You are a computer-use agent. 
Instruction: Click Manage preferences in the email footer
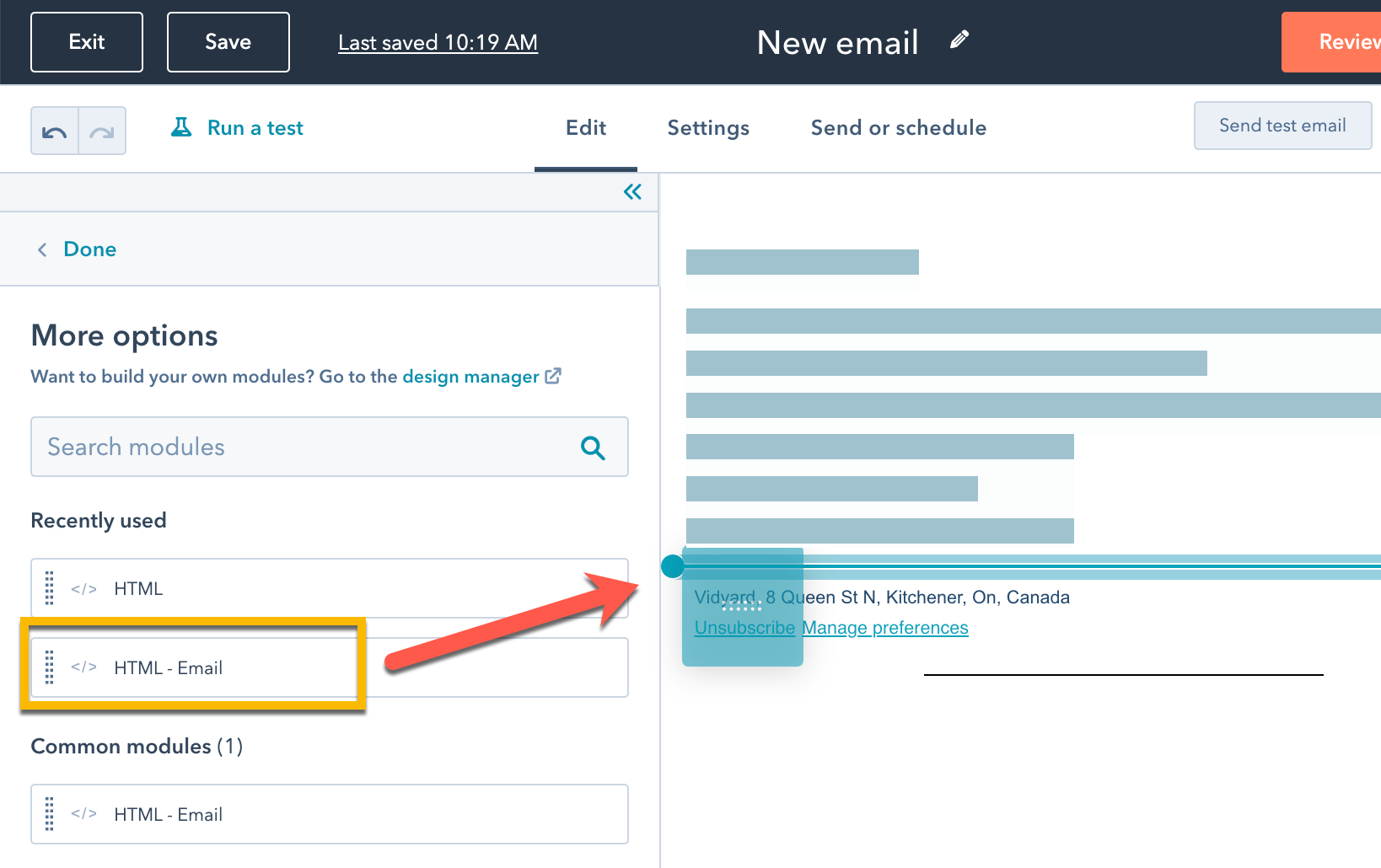[x=884, y=627]
